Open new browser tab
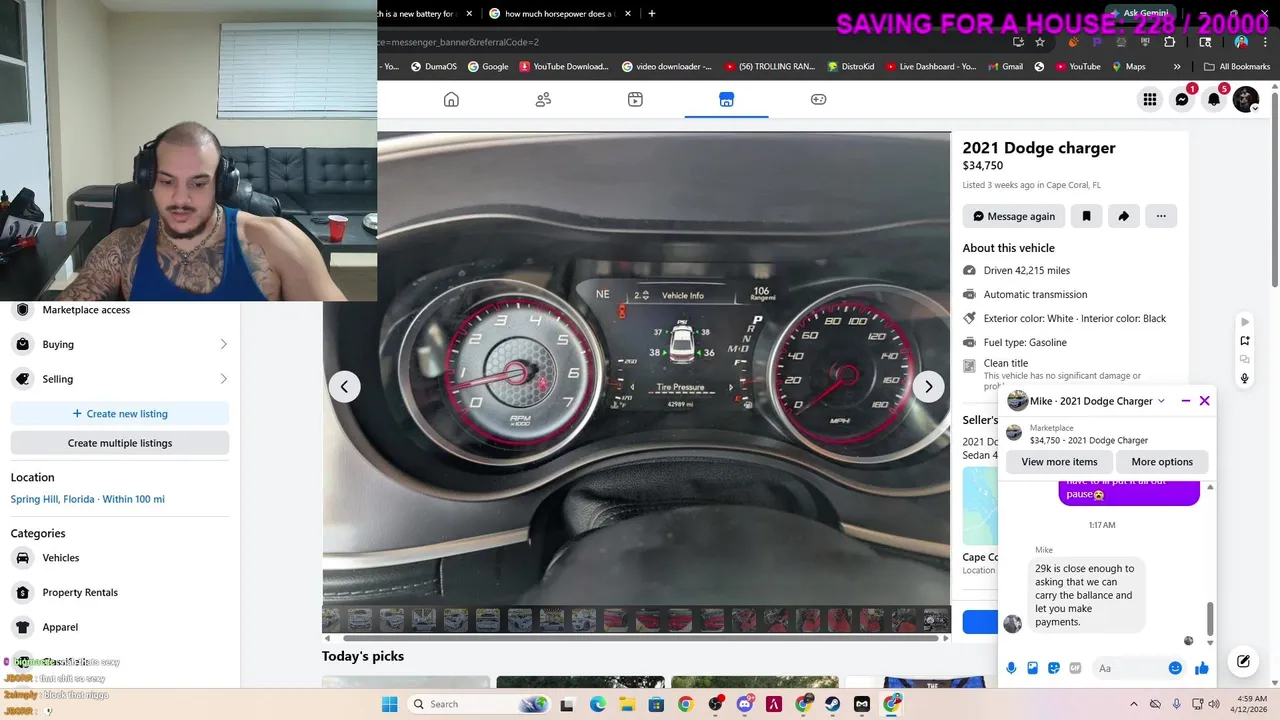 pyautogui.click(x=652, y=14)
